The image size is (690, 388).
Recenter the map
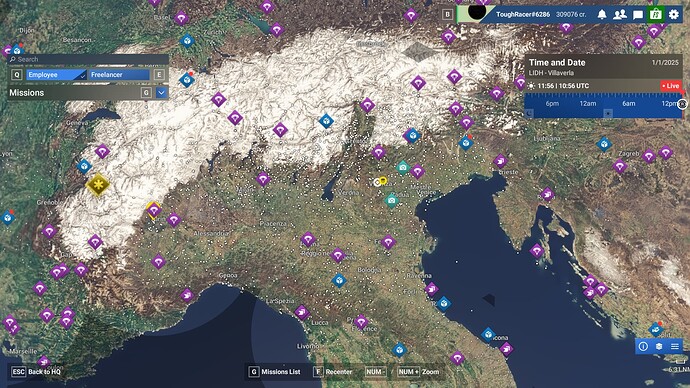333,372
